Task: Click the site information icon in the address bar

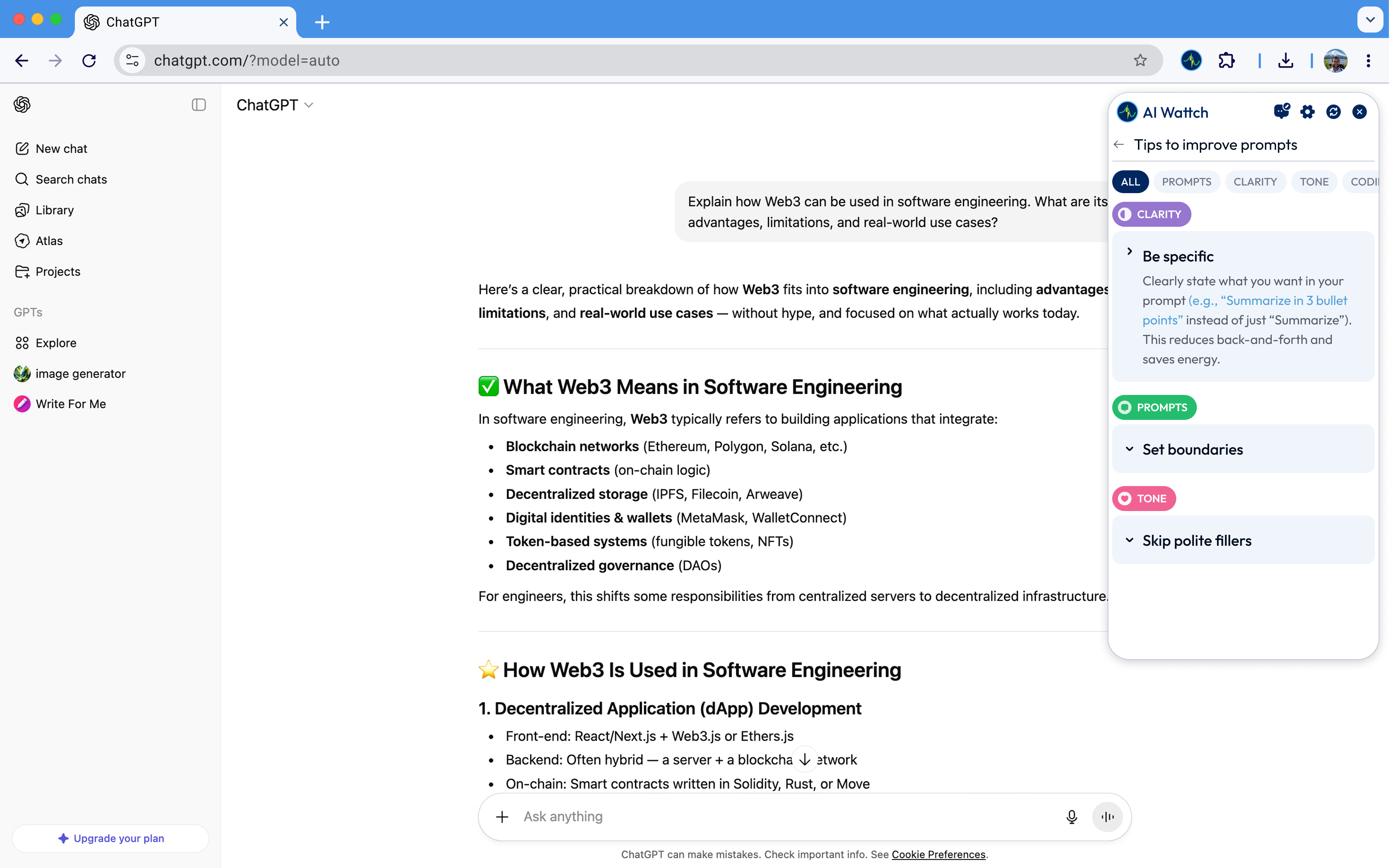Action: pyautogui.click(x=133, y=60)
